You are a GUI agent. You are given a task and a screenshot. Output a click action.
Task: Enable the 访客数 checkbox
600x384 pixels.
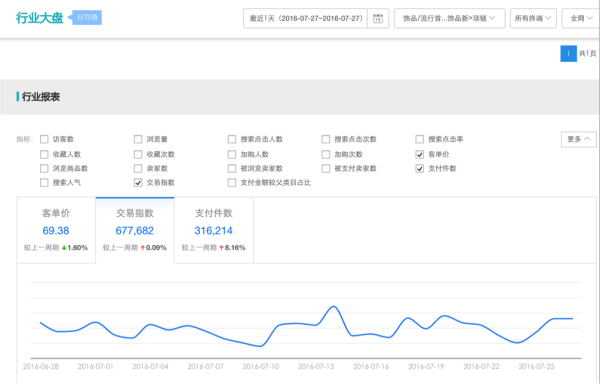click(x=44, y=139)
